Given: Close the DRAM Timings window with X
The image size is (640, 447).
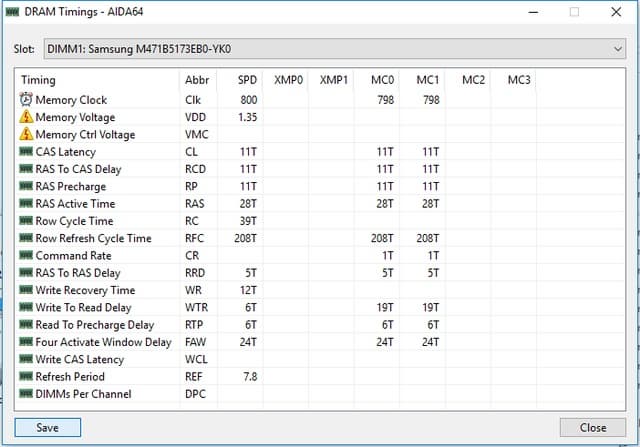Looking at the screenshot, I should pos(616,12).
